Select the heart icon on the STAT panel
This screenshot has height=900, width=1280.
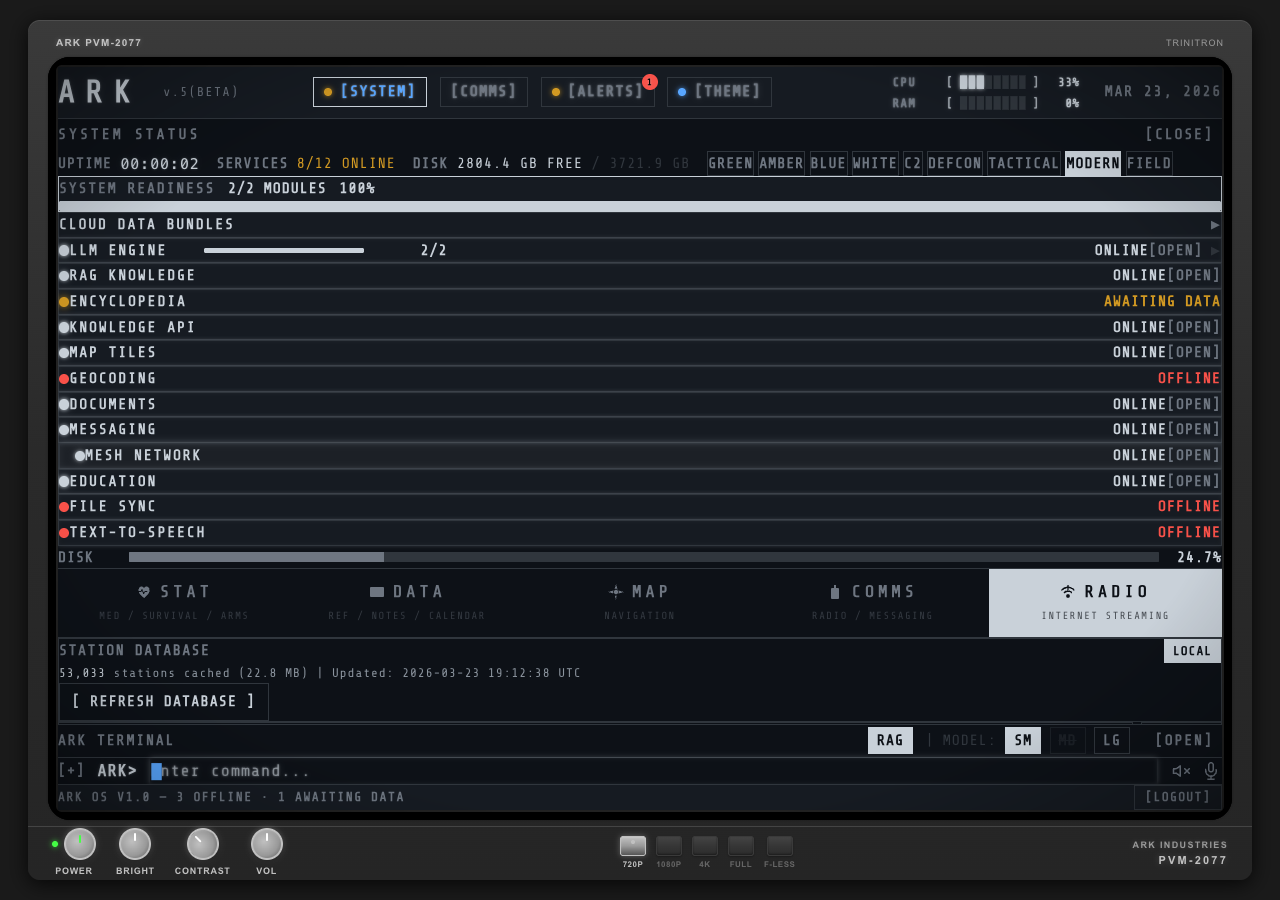146,591
